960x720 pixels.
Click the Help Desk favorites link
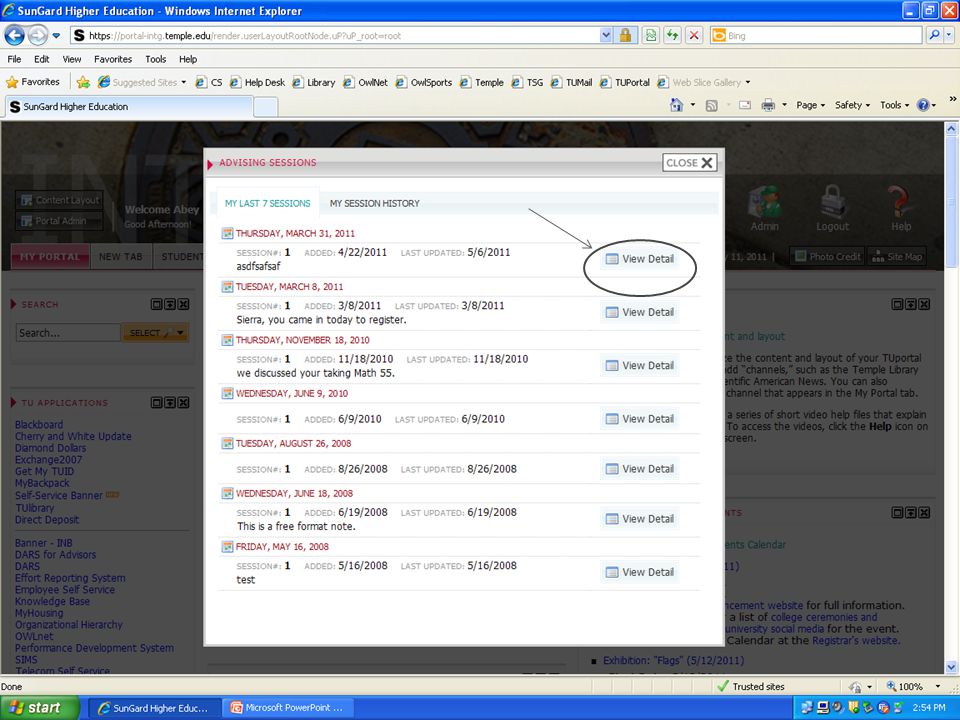point(258,82)
